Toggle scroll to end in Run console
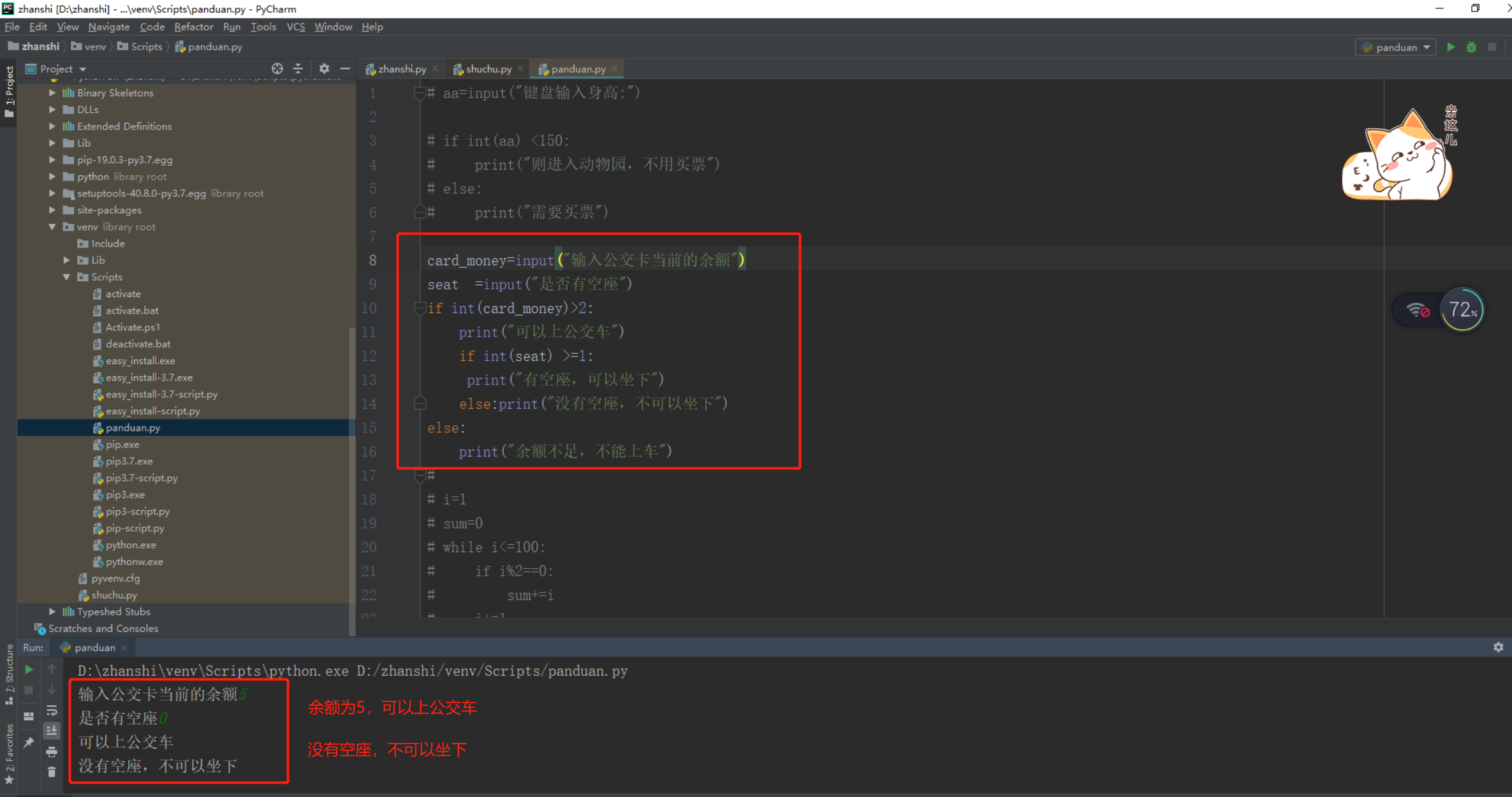The image size is (1512, 797). 52,731
